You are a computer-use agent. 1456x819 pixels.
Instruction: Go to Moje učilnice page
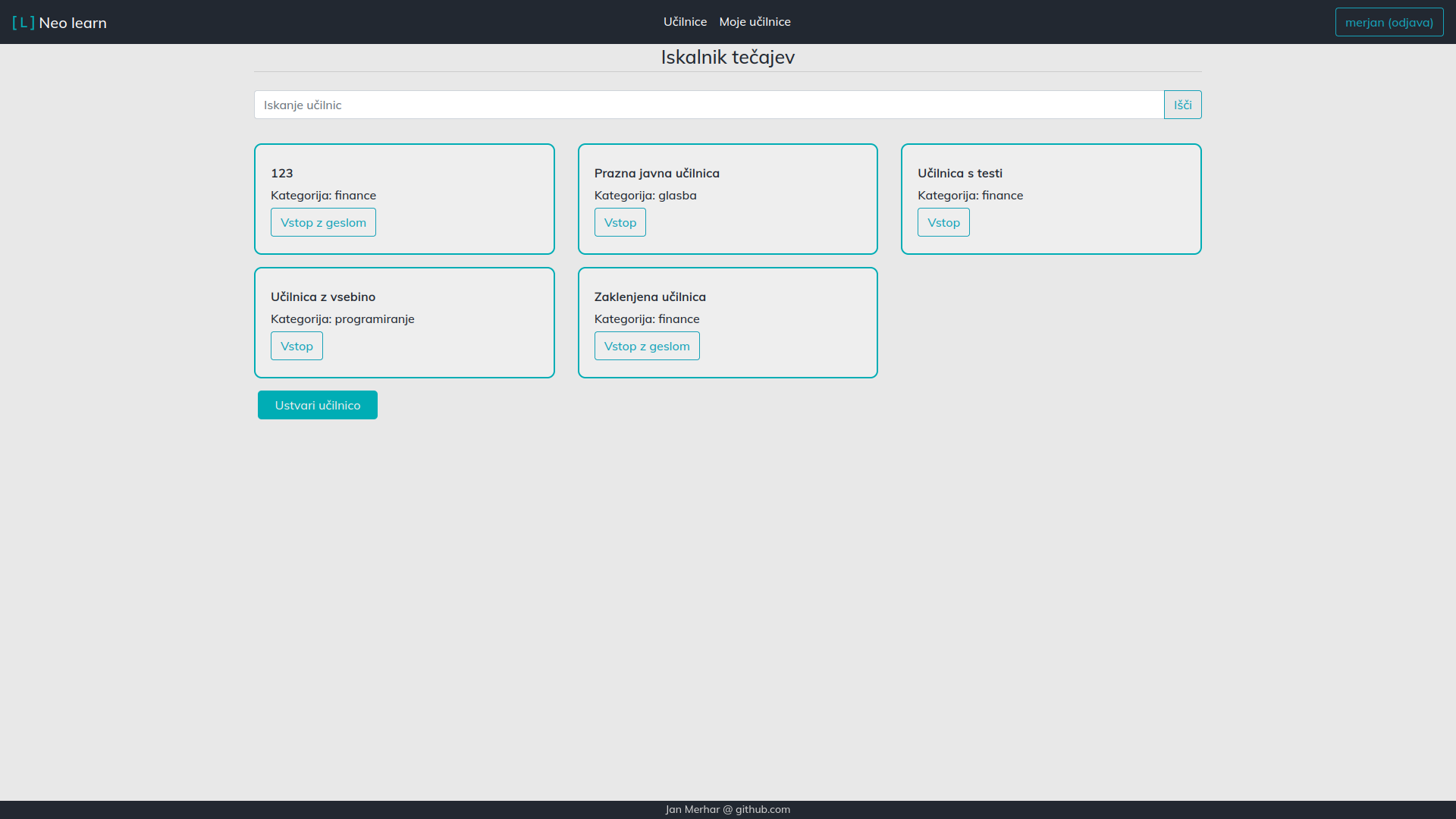click(755, 22)
